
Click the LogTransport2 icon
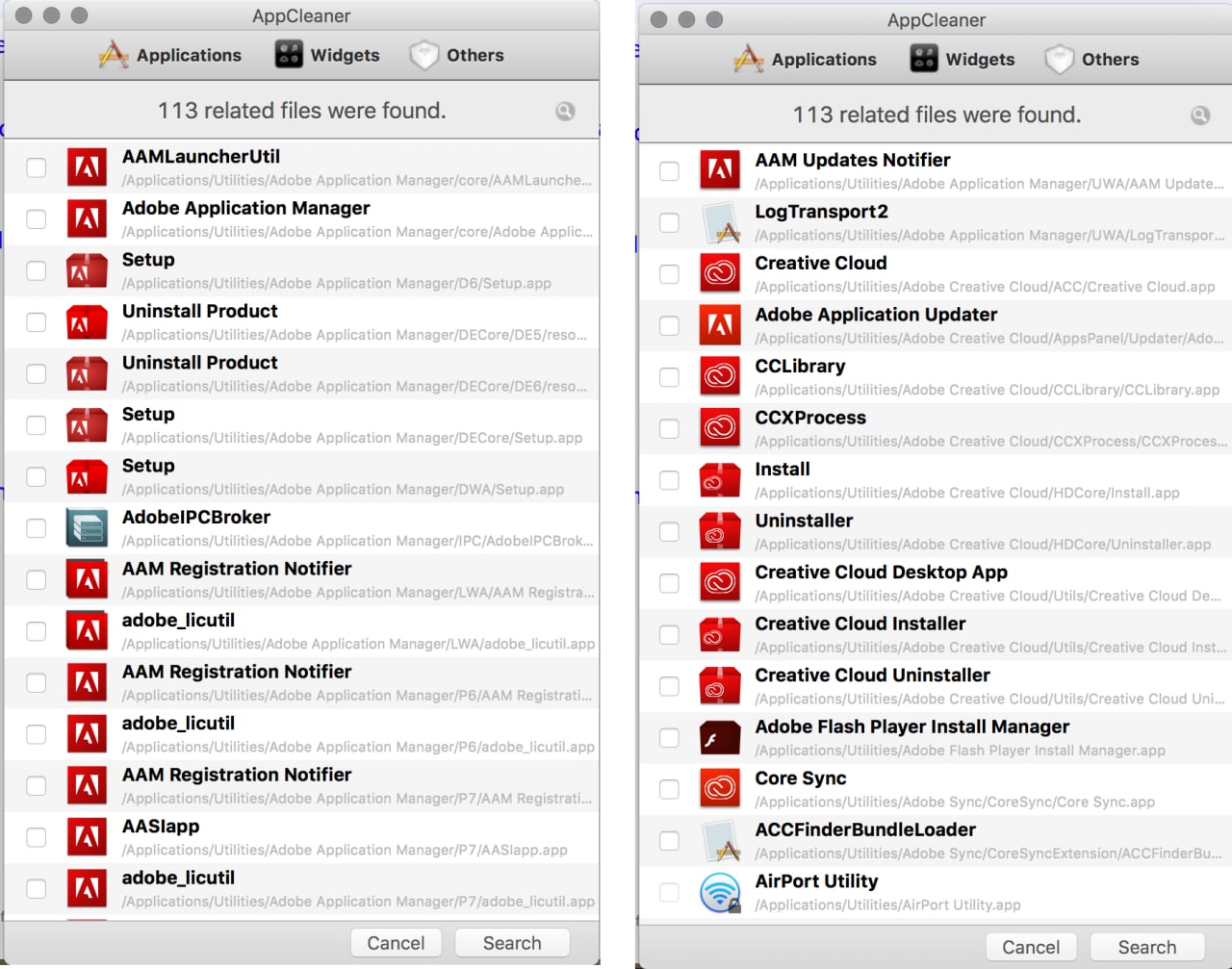720,222
